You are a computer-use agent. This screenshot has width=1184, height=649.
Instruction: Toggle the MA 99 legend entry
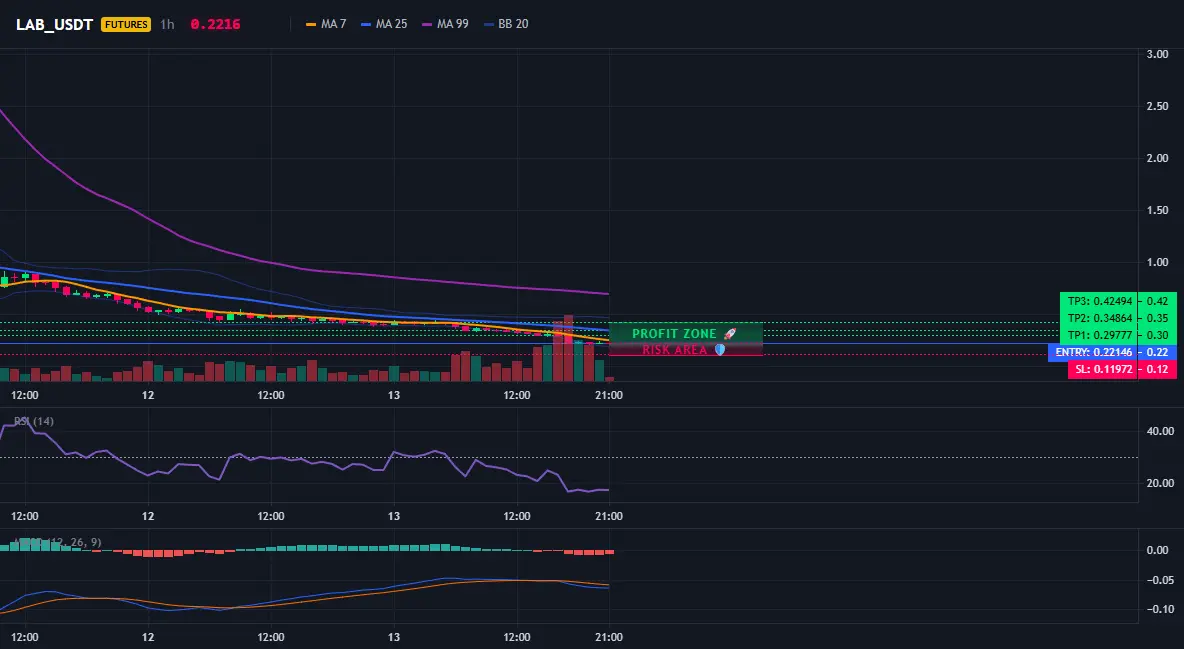tap(446, 24)
